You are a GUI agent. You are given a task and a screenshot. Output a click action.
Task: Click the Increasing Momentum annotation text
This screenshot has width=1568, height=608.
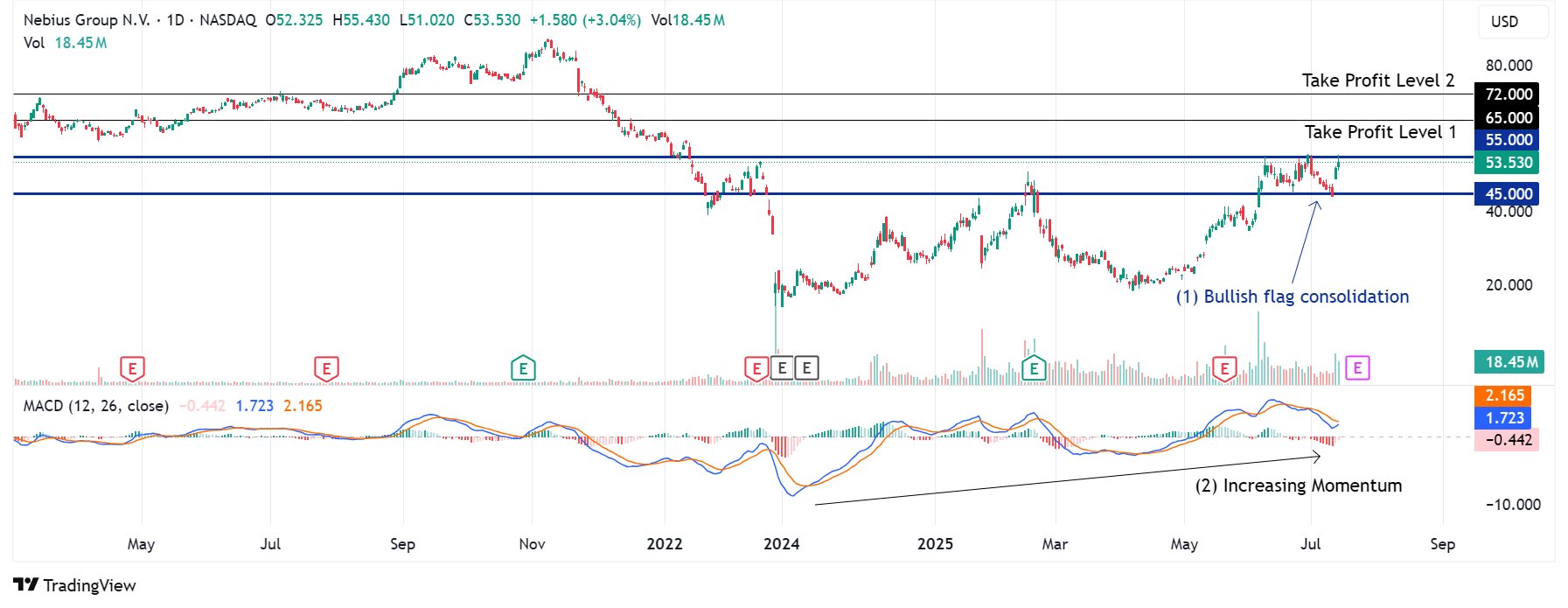[x=1299, y=486]
